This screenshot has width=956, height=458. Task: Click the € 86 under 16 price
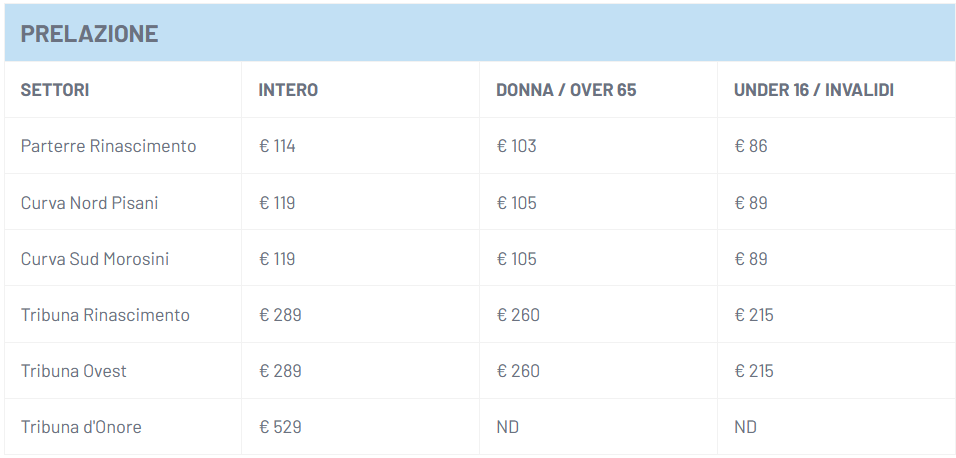(x=750, y=146)
